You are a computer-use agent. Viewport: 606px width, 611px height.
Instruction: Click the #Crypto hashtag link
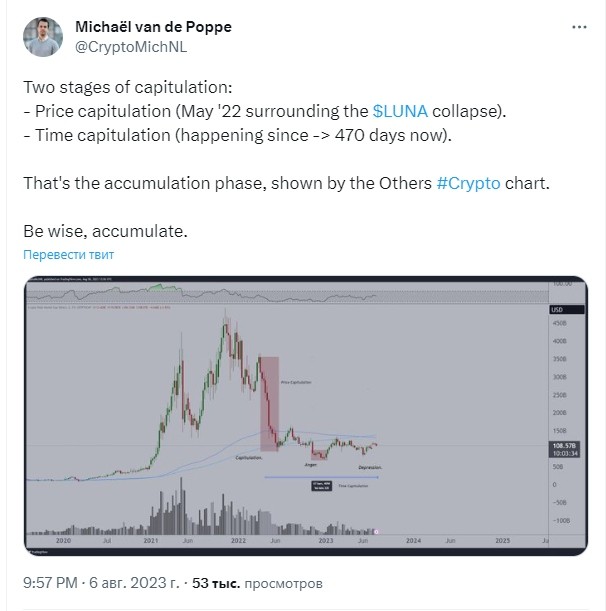(x=468, y=183)
